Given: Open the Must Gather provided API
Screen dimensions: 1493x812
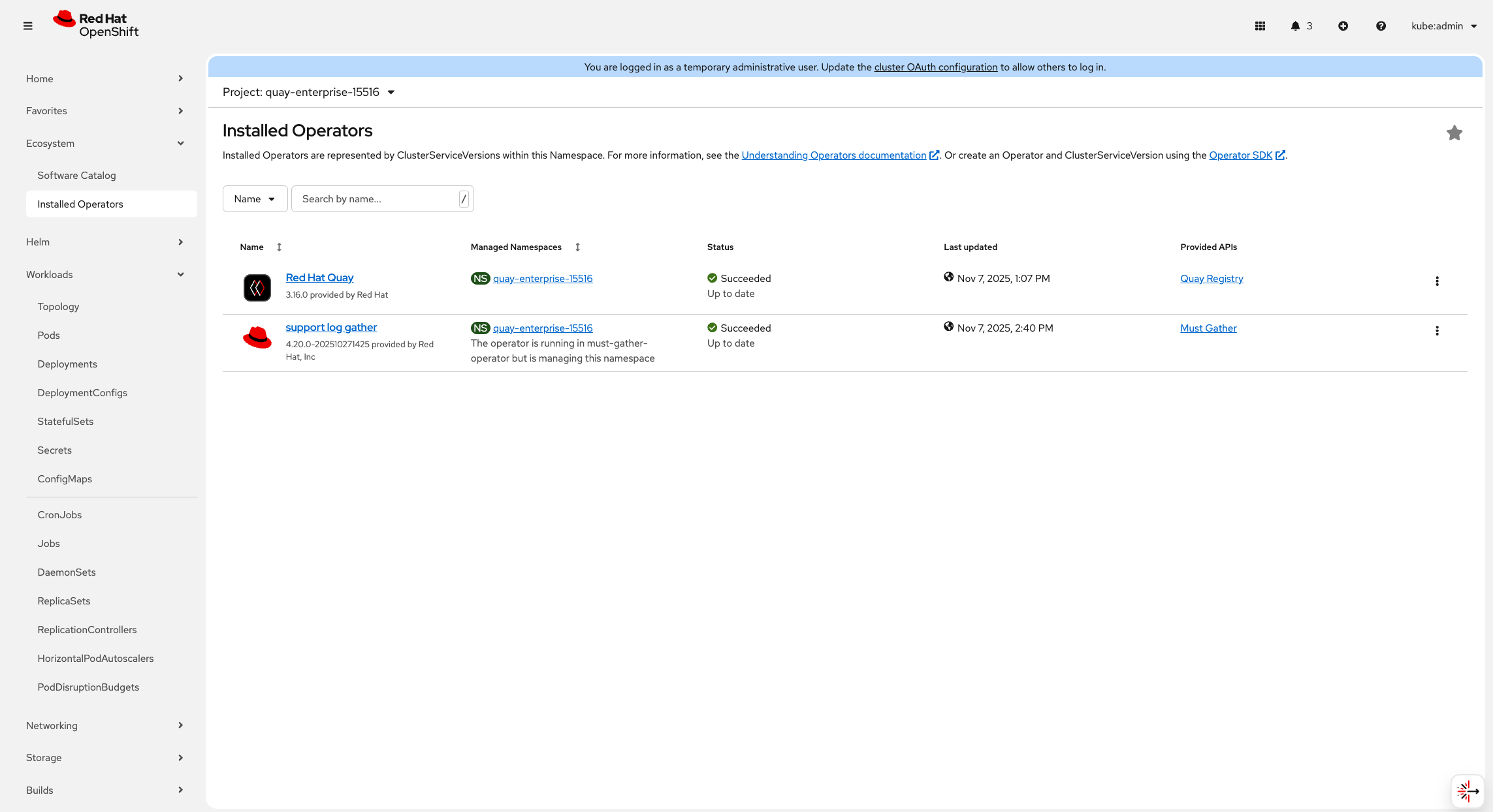Looking at the screenshot, I should click(1208, 328).
